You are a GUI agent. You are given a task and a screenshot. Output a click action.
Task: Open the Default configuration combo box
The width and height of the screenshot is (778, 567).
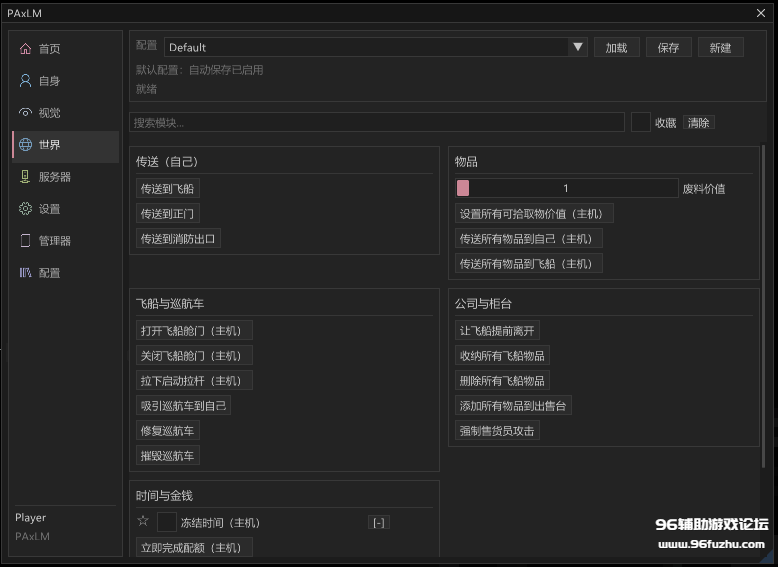click(x=376, y=47)
